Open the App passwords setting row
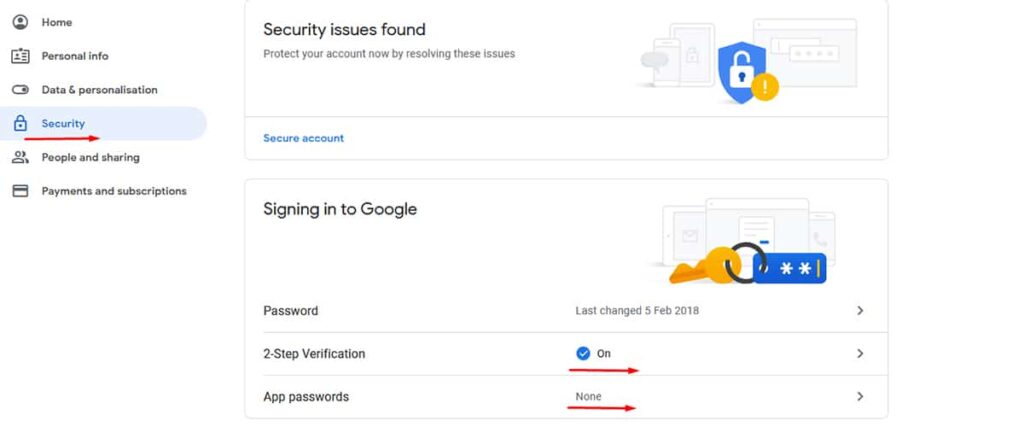The image size is (1024, 427). coord(566,397)
